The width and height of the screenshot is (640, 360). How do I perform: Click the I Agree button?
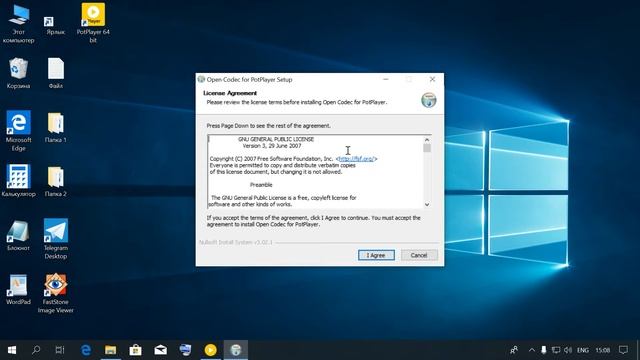(x=376, y=255)
